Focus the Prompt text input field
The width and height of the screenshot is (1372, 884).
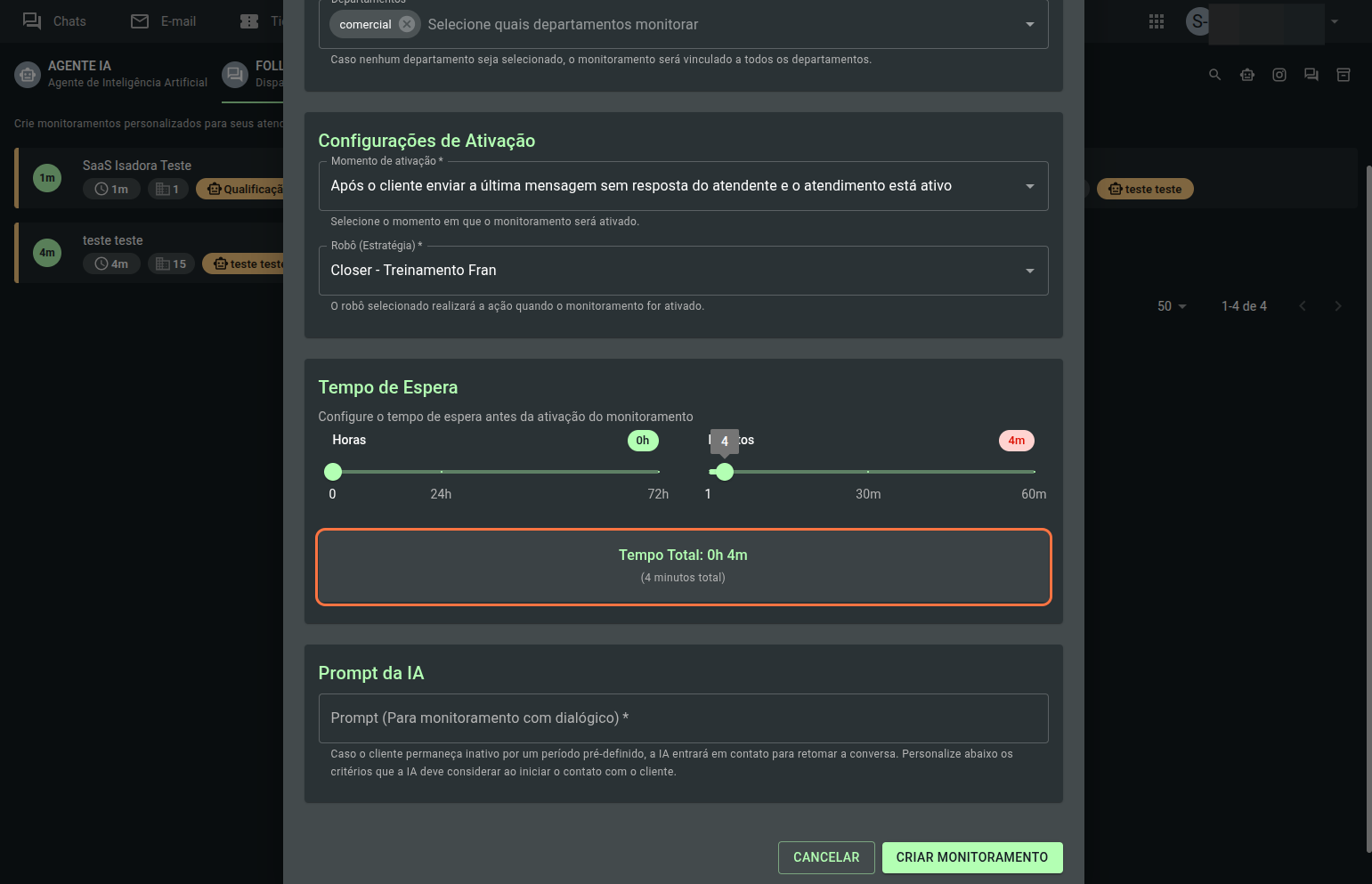point(683,718)
